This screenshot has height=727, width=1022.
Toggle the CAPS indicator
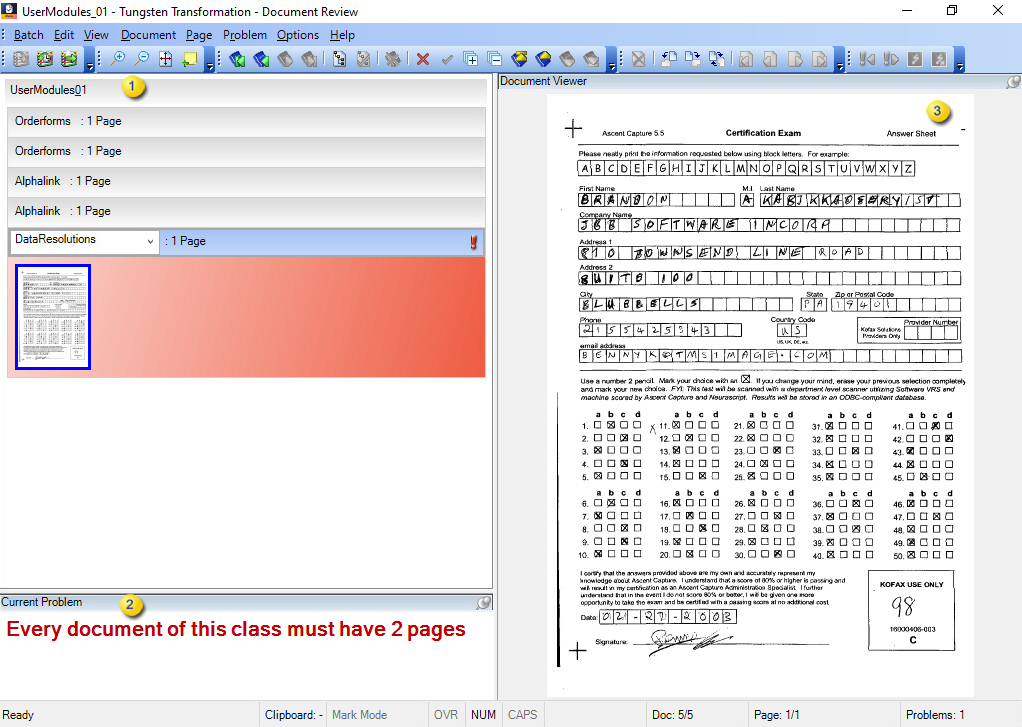point(522,714)
